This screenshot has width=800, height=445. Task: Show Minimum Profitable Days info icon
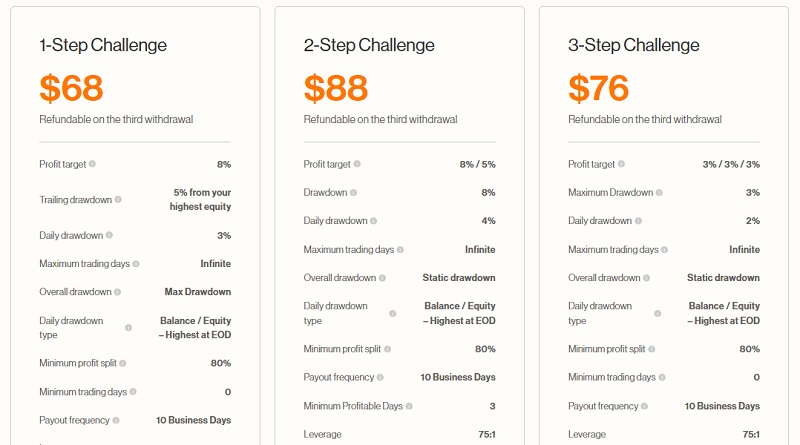tap(409, 406)
